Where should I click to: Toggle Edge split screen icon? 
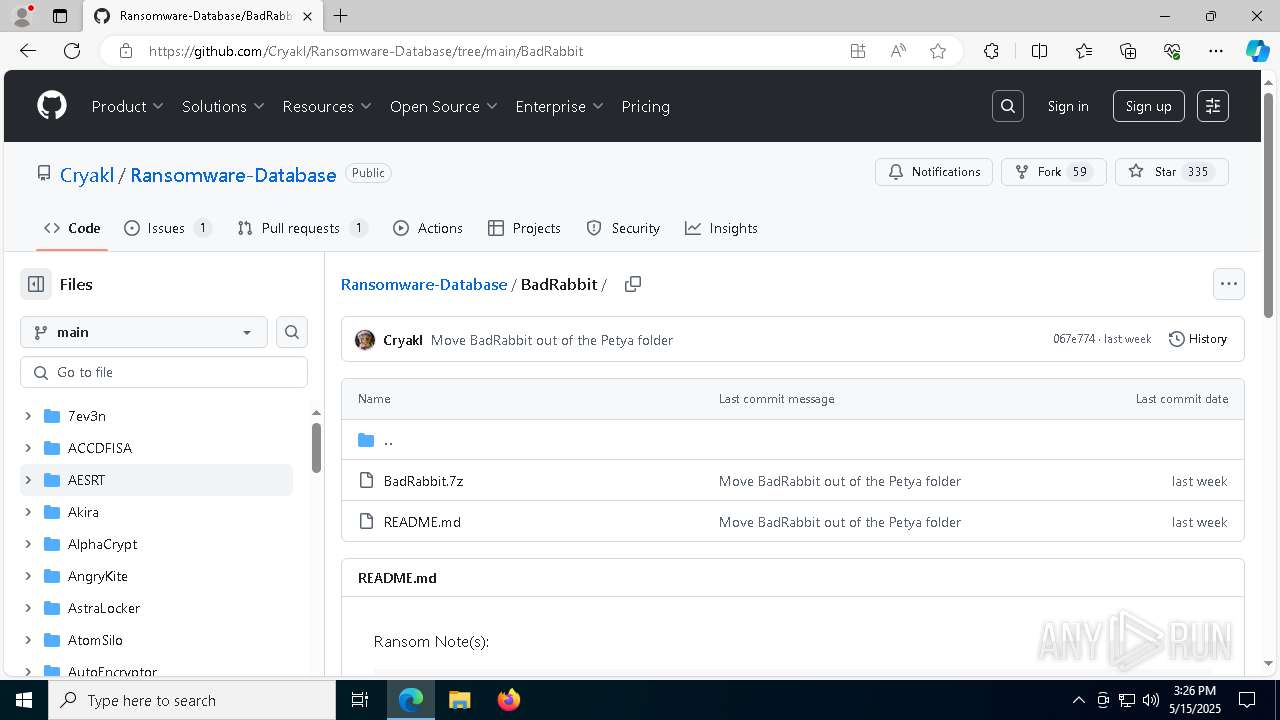point(1039,51)
